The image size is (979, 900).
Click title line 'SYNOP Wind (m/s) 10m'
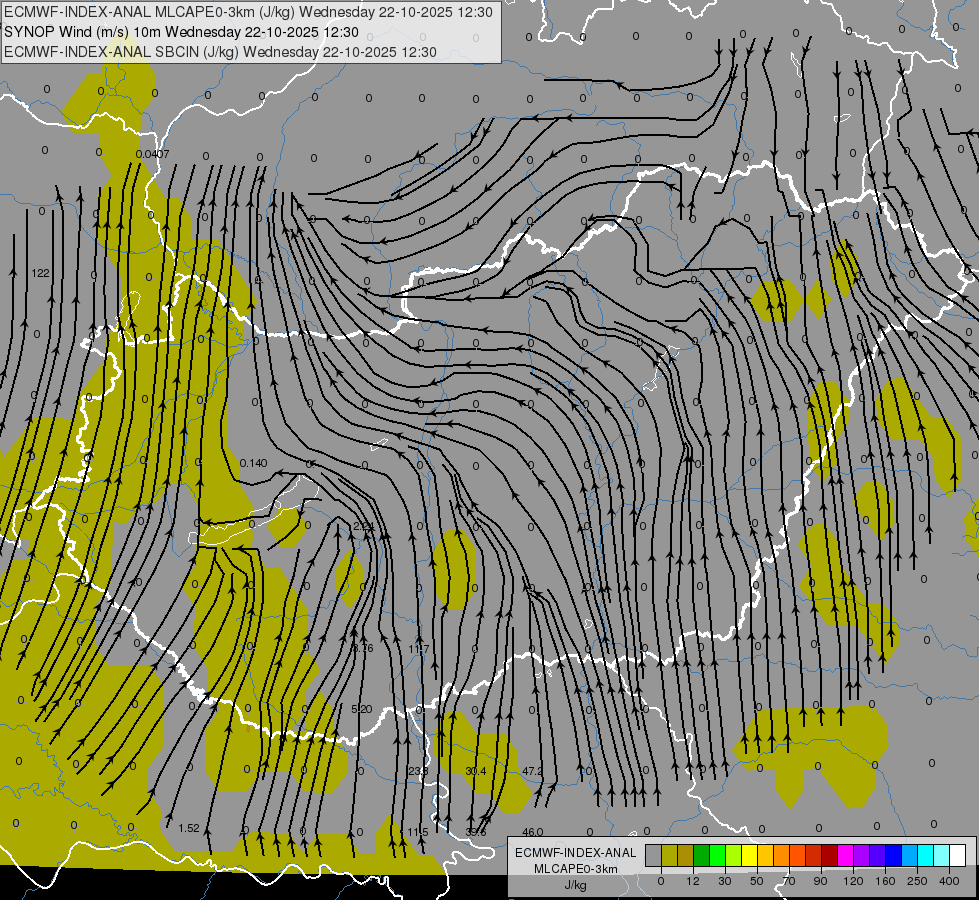pyautogui.click(x=82, y=32)
